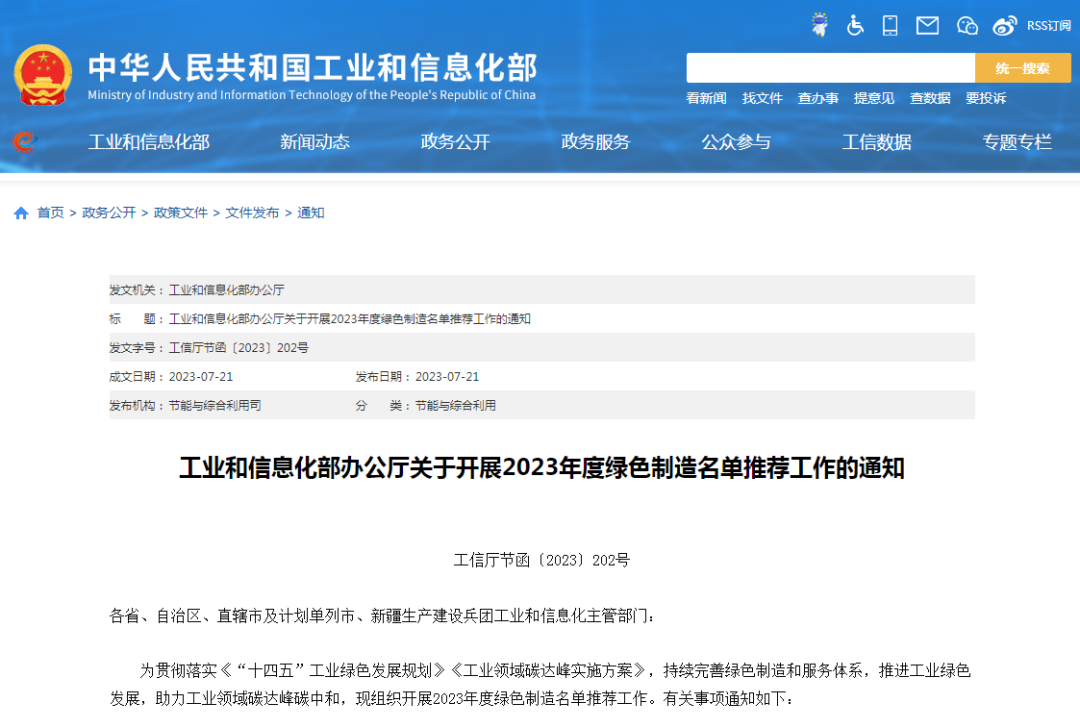
Task: Click the 统一搜索 search button
Action: tap(1023, 68)
